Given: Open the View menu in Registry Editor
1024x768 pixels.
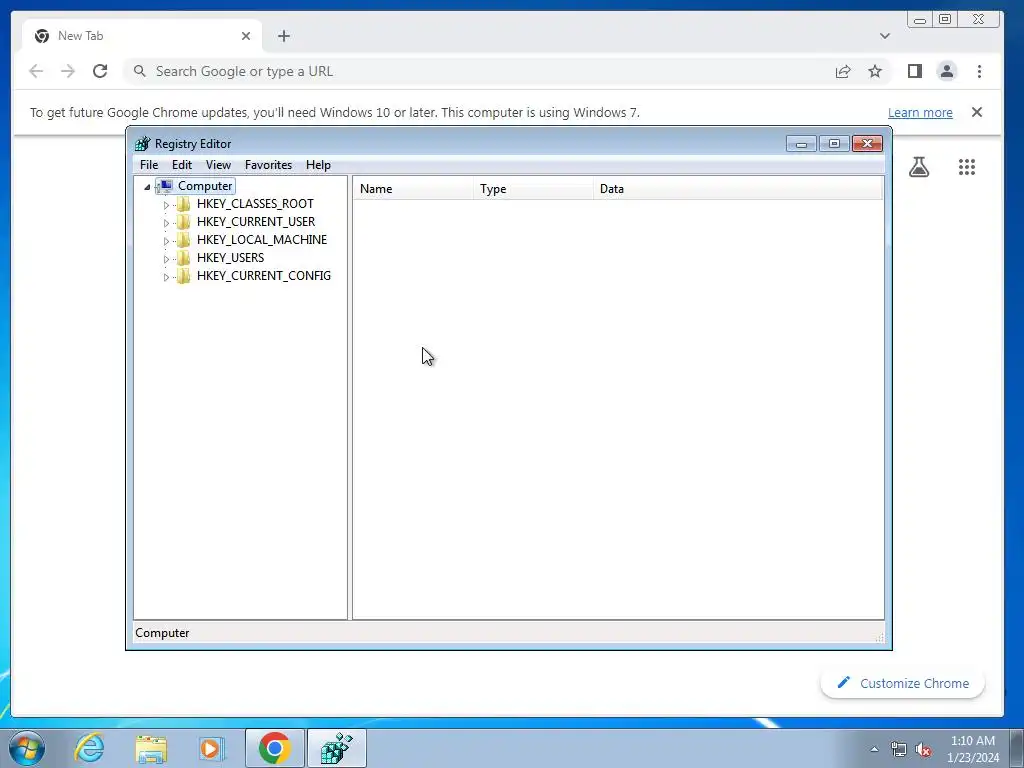Looking at the screenshot, I should coord(218,165).
